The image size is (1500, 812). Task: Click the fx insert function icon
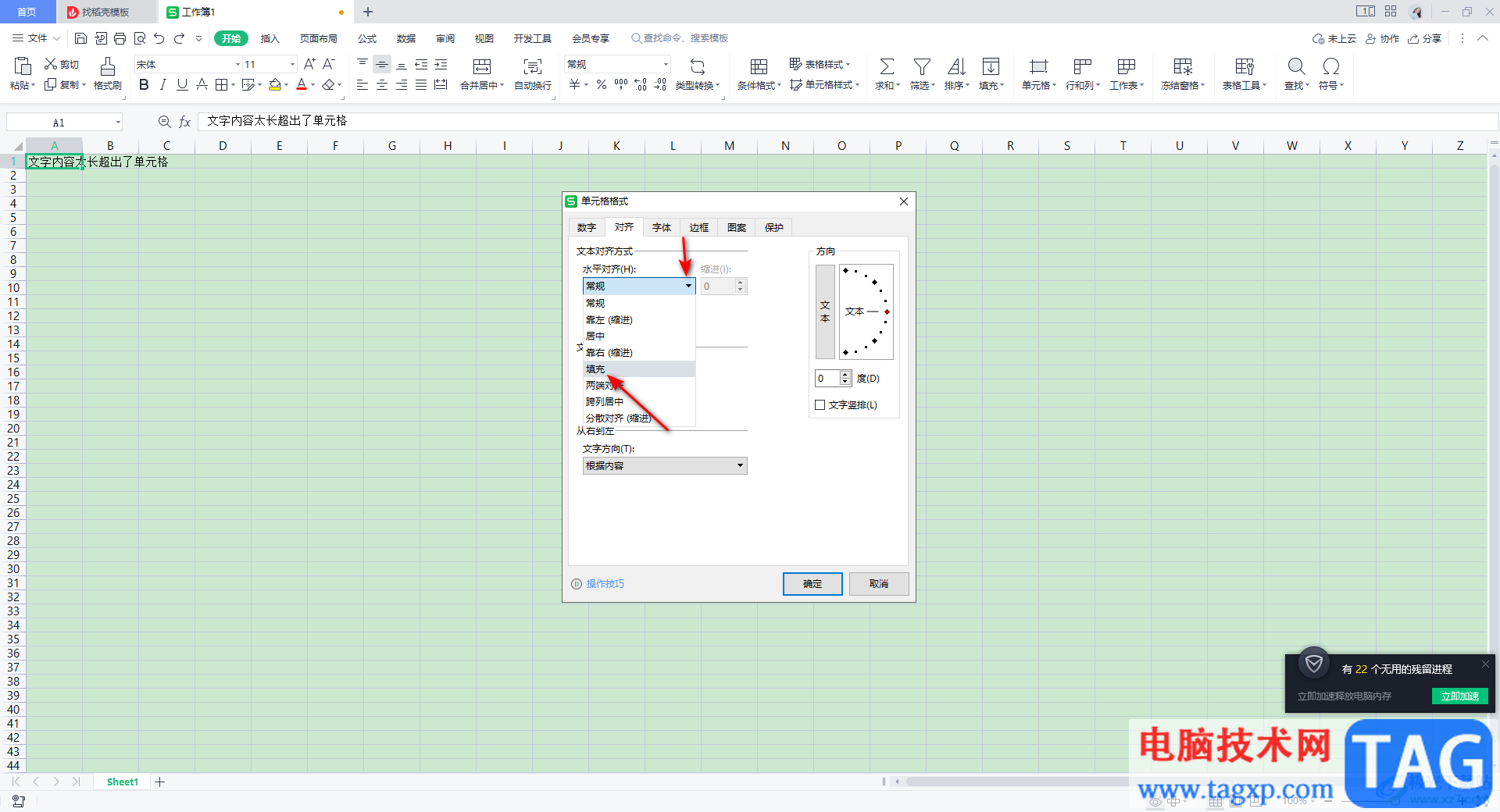coord(185,122)
